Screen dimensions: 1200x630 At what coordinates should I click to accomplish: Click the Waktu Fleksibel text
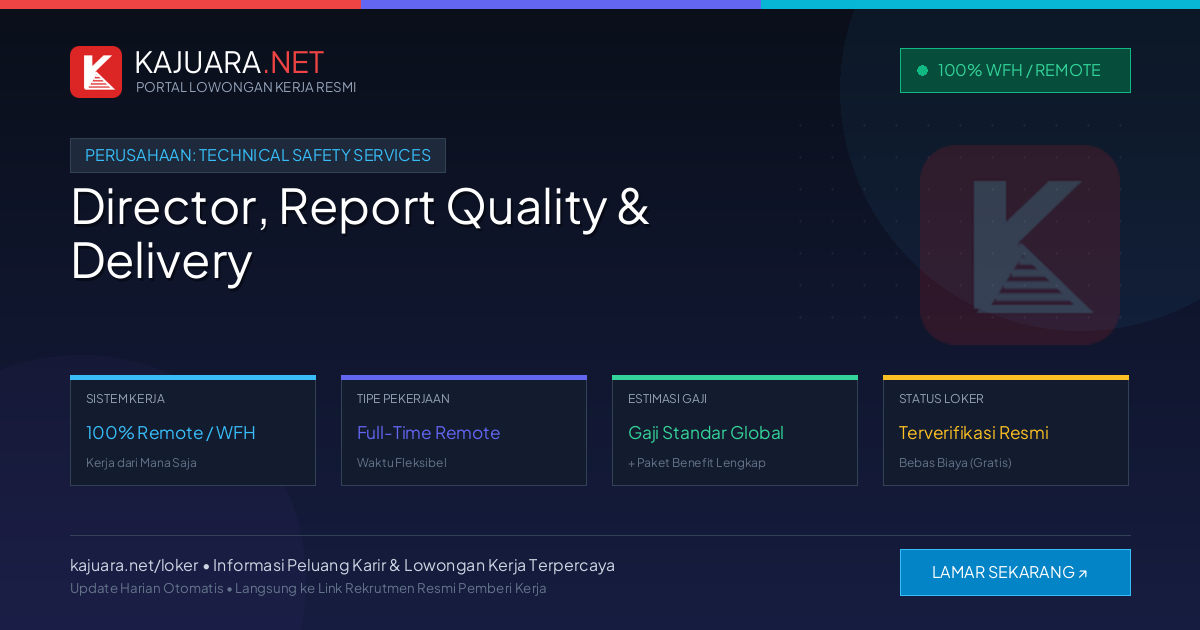(x=402, y=463)
